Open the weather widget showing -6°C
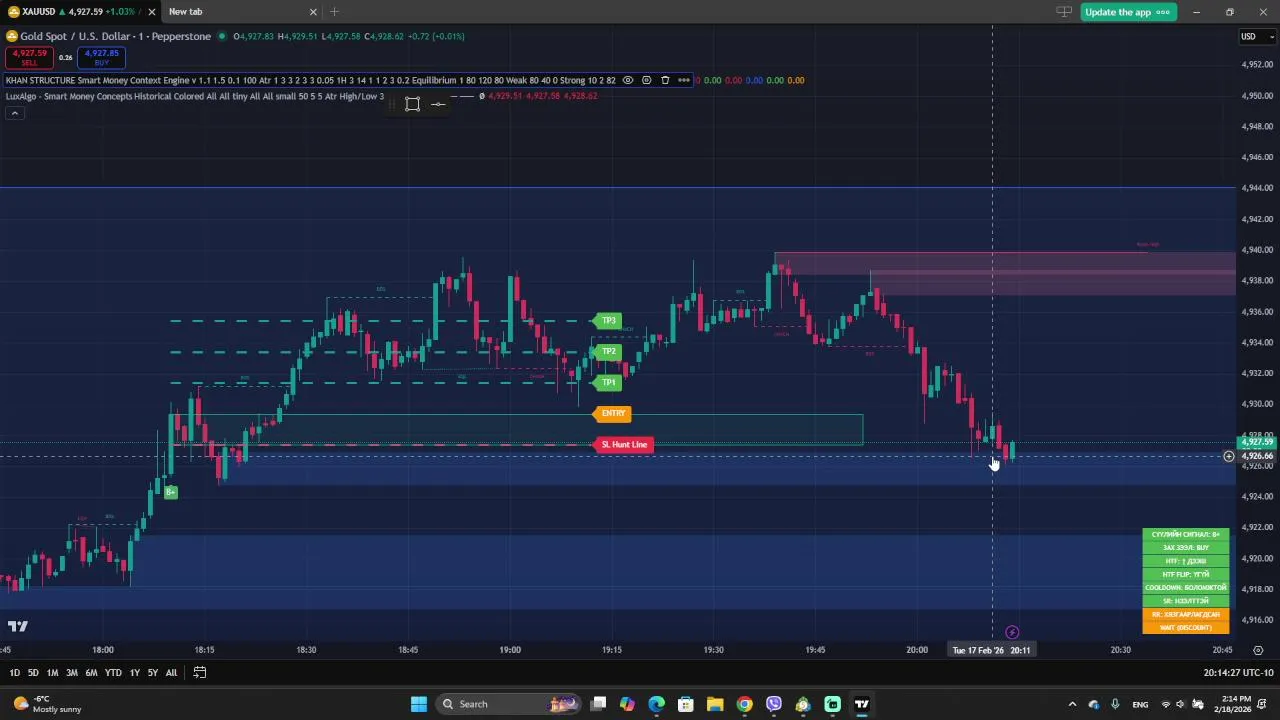This screenshot has height=720, width=1280. click(x=48, y=704)
